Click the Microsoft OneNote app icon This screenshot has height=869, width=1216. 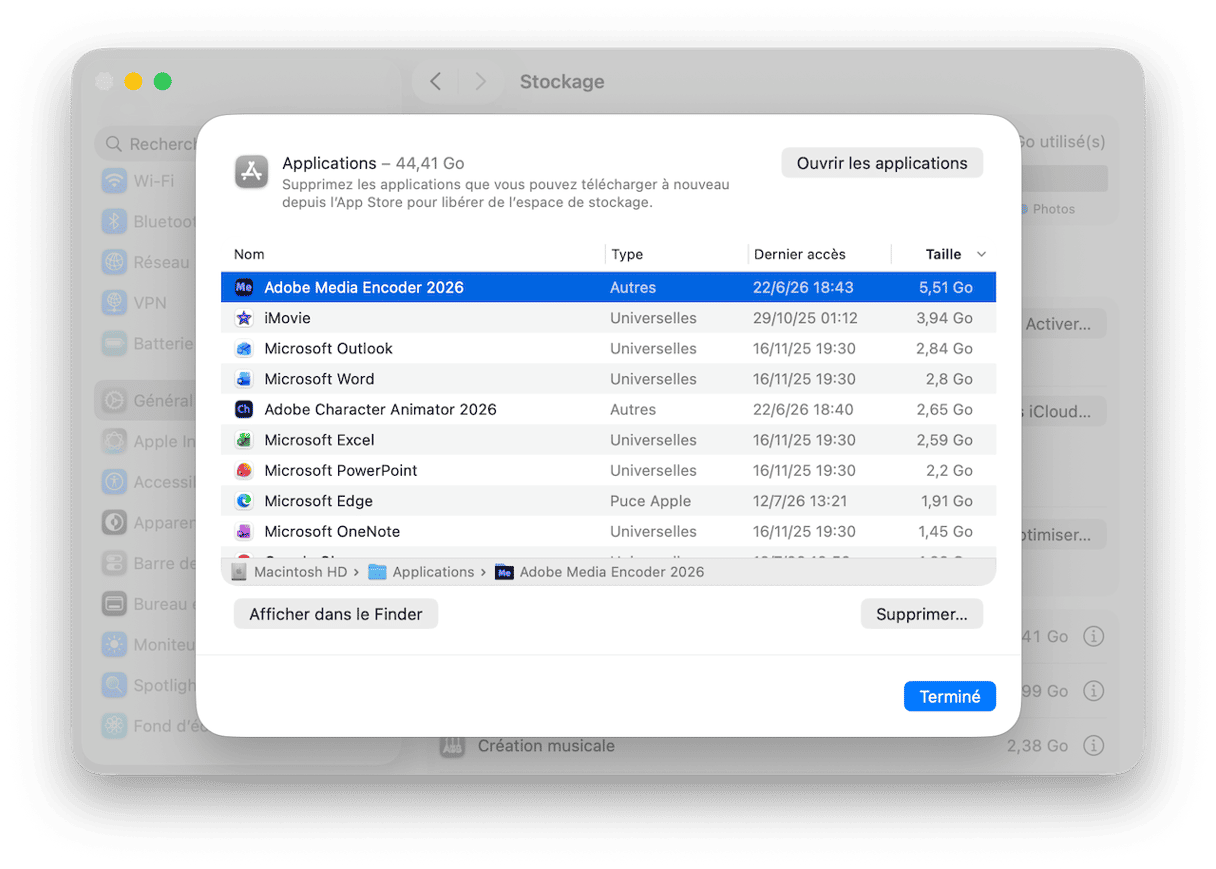244,532
